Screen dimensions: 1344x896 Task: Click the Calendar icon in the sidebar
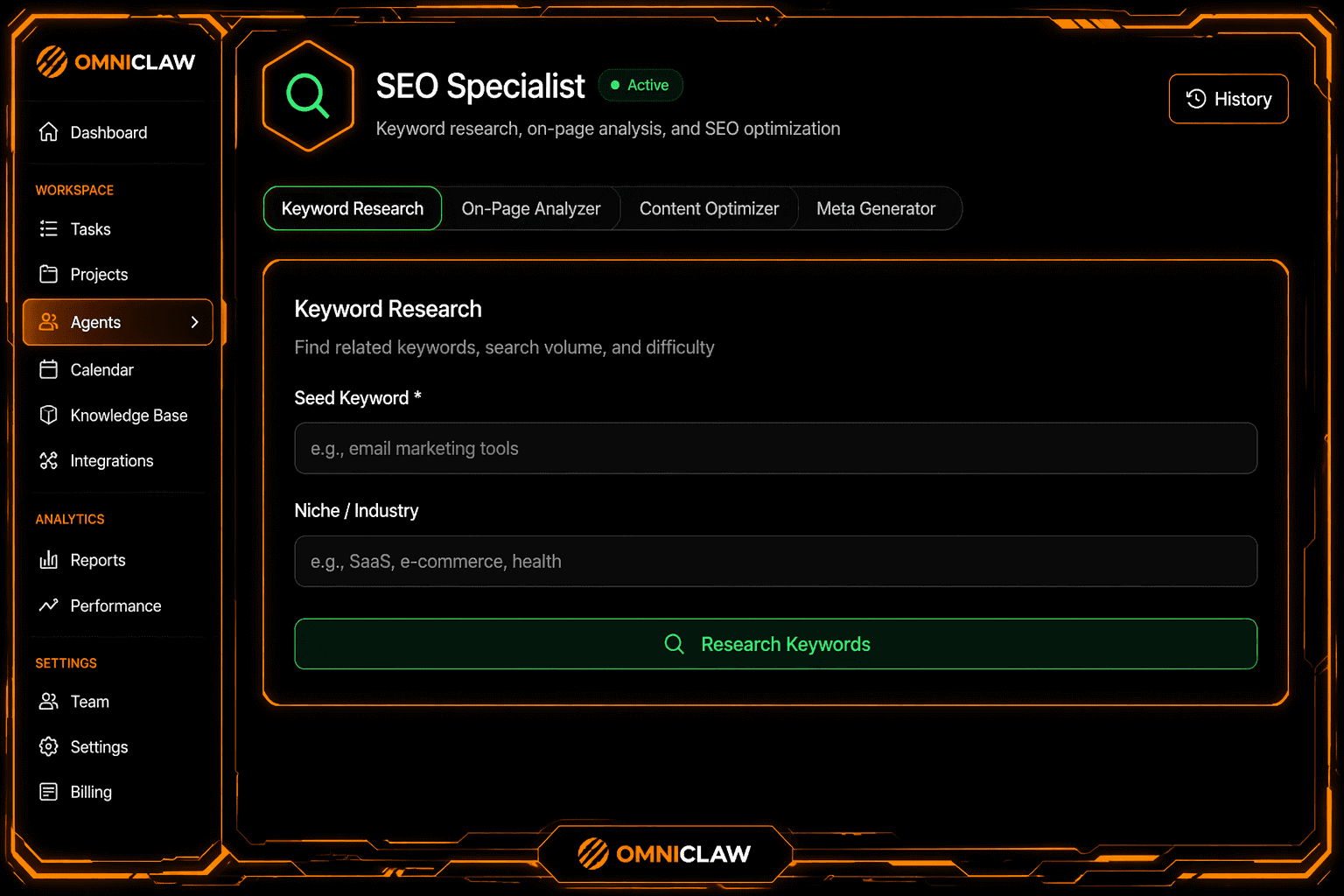pyautogui.click(x=49, y=369)
